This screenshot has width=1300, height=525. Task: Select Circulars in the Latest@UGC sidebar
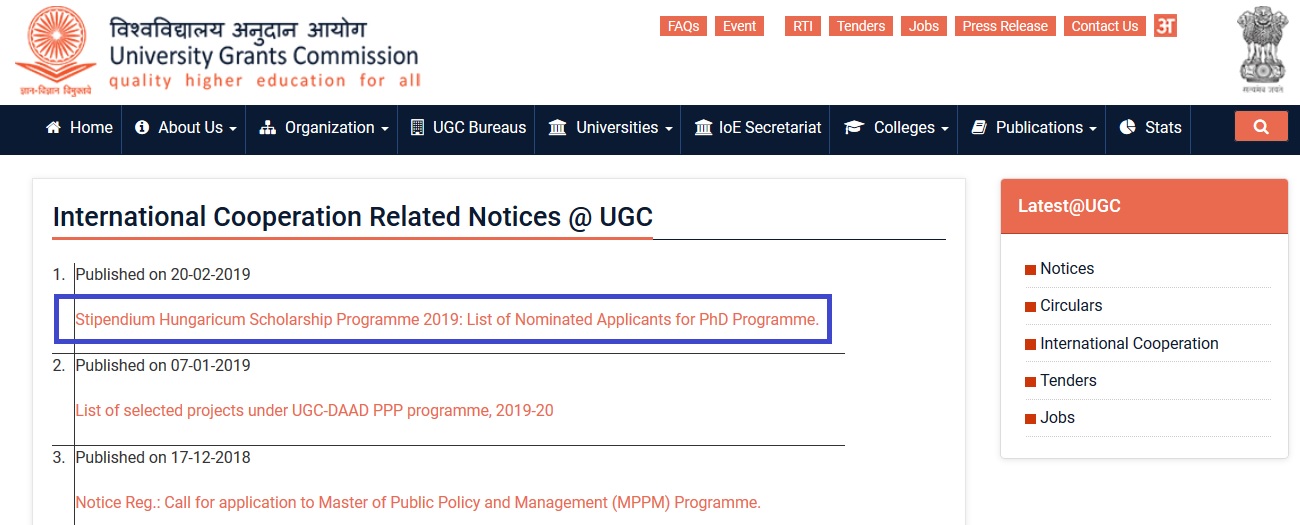point(1071,305)
